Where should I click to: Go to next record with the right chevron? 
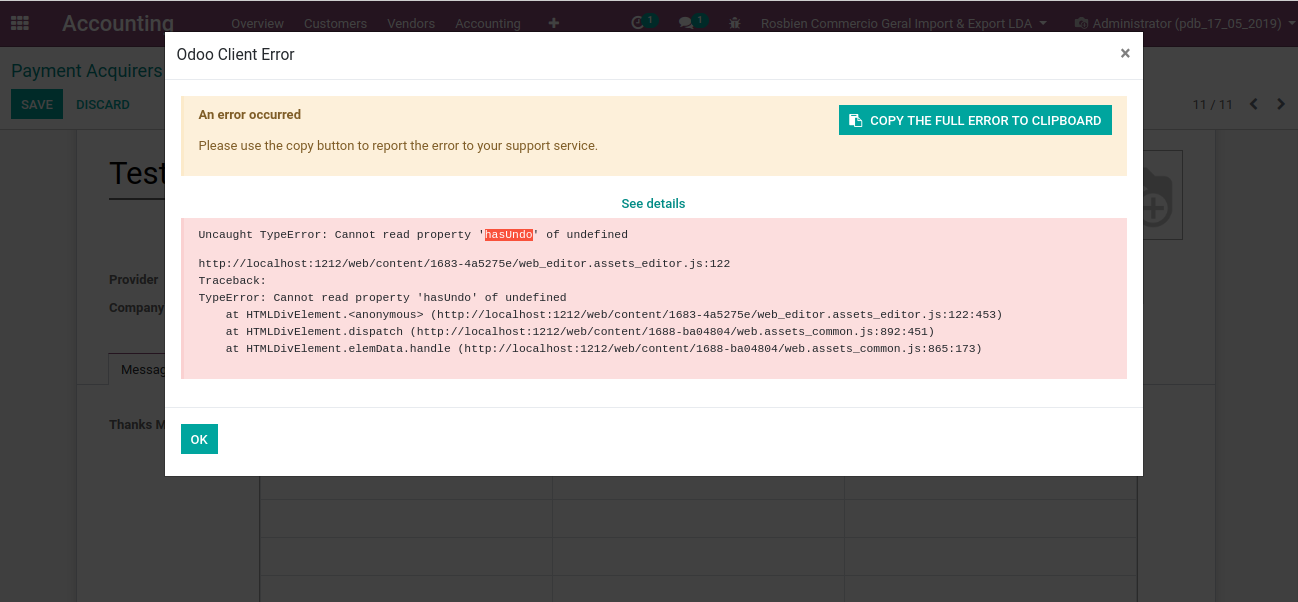(1281, 103)
